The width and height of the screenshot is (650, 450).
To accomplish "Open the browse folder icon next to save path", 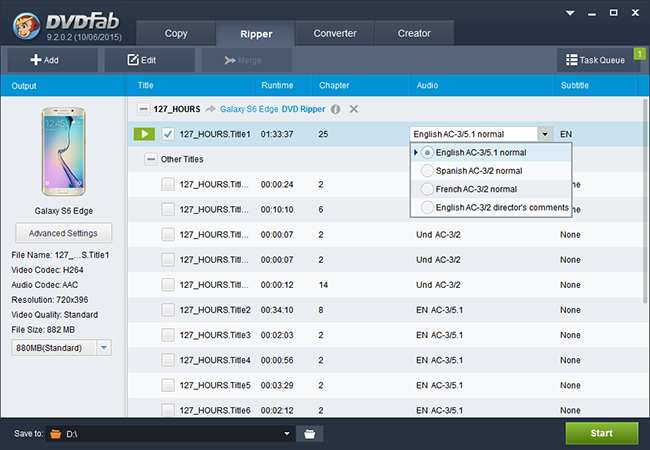I will coord(310,434).
